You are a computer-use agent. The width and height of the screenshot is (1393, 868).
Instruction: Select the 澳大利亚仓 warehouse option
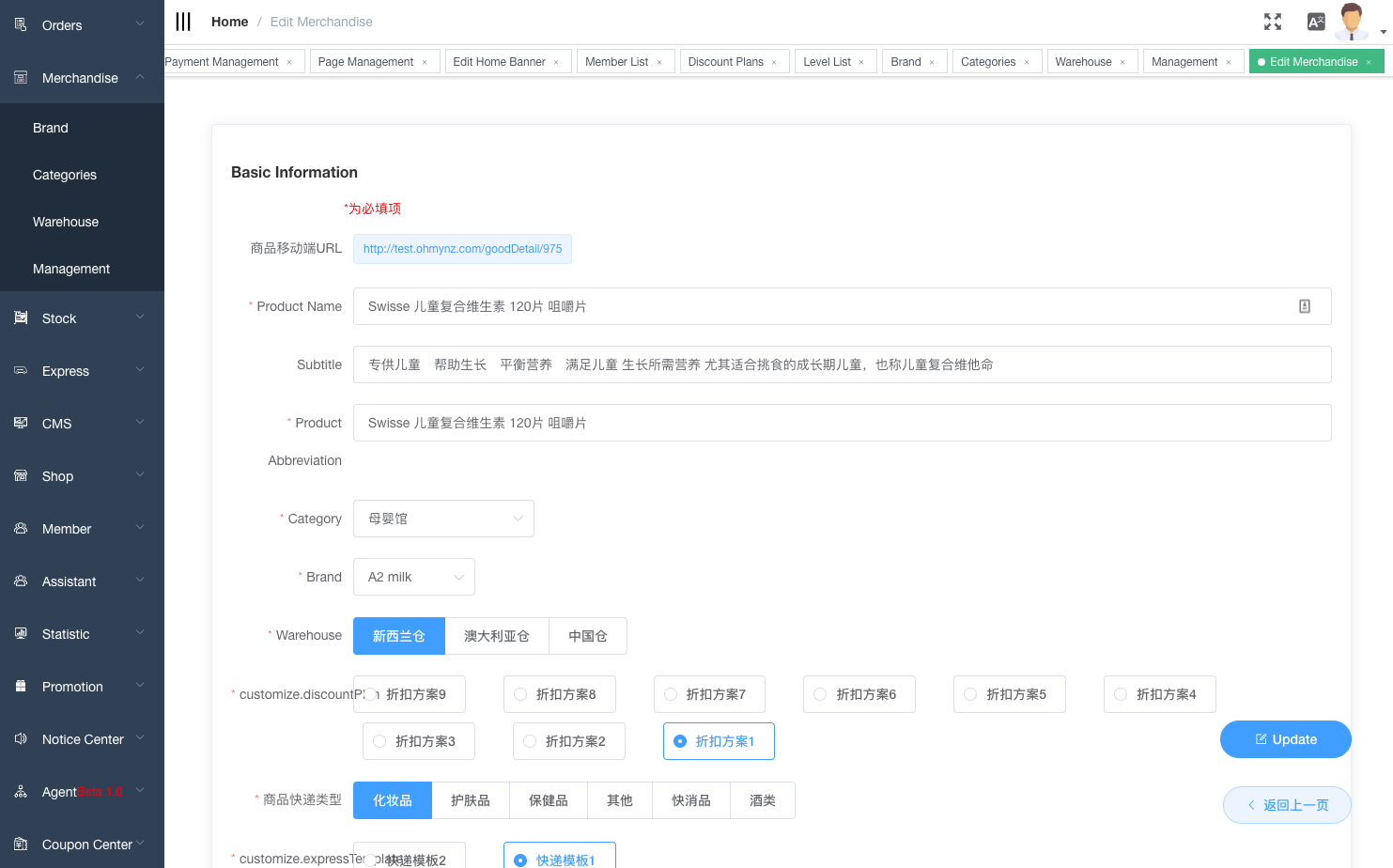click(496, 636)
